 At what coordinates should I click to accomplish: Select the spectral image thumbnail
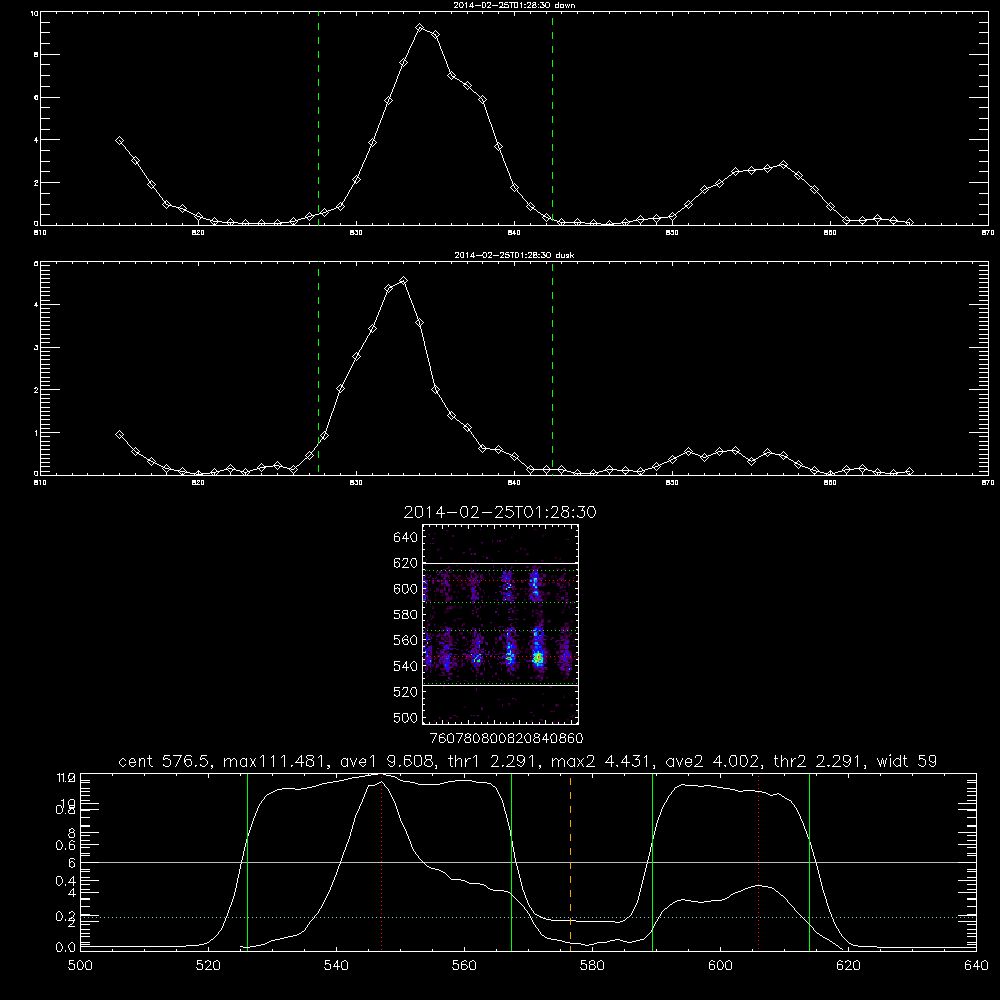[x=501, y=624]
